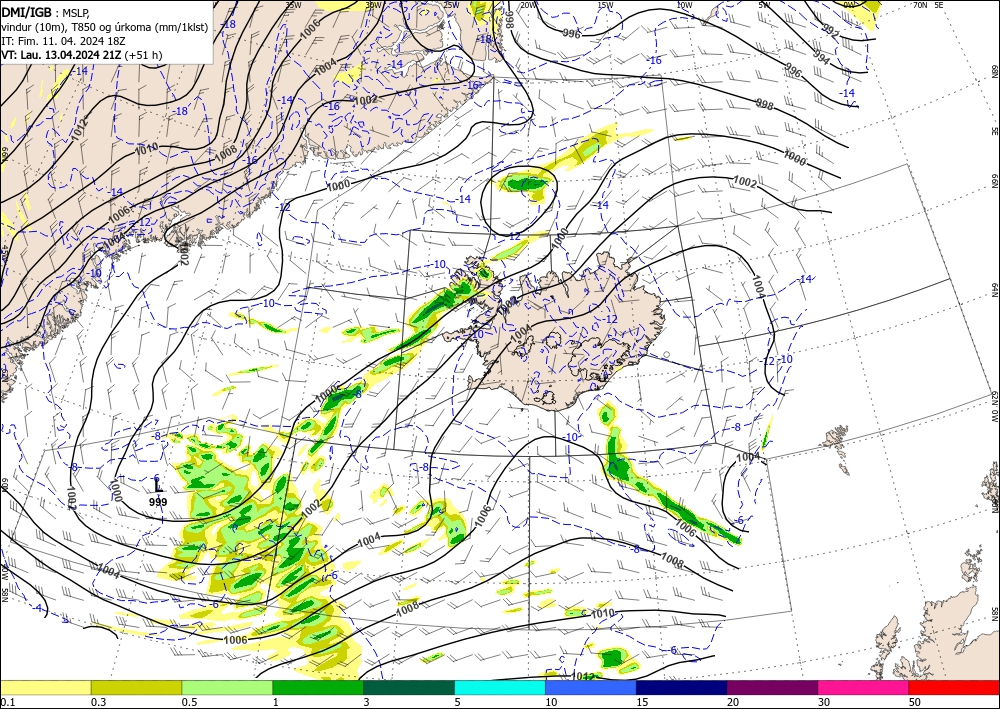Click the 'VT: Lau. 13.04.2024 21Z (+51 h)' line
The width and height of the screenshot is (1000, 709).
coord(82,55)
